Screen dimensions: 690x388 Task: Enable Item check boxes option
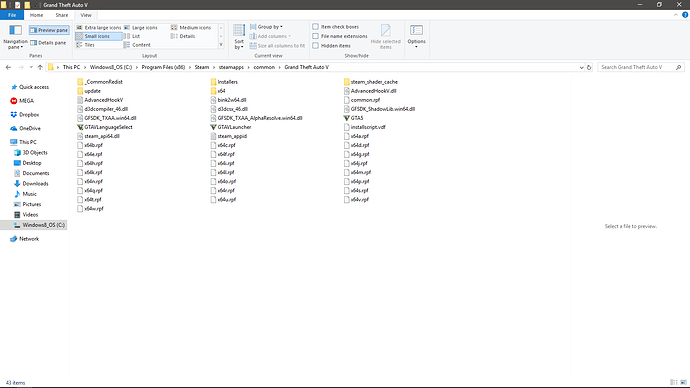coord(336,27)
